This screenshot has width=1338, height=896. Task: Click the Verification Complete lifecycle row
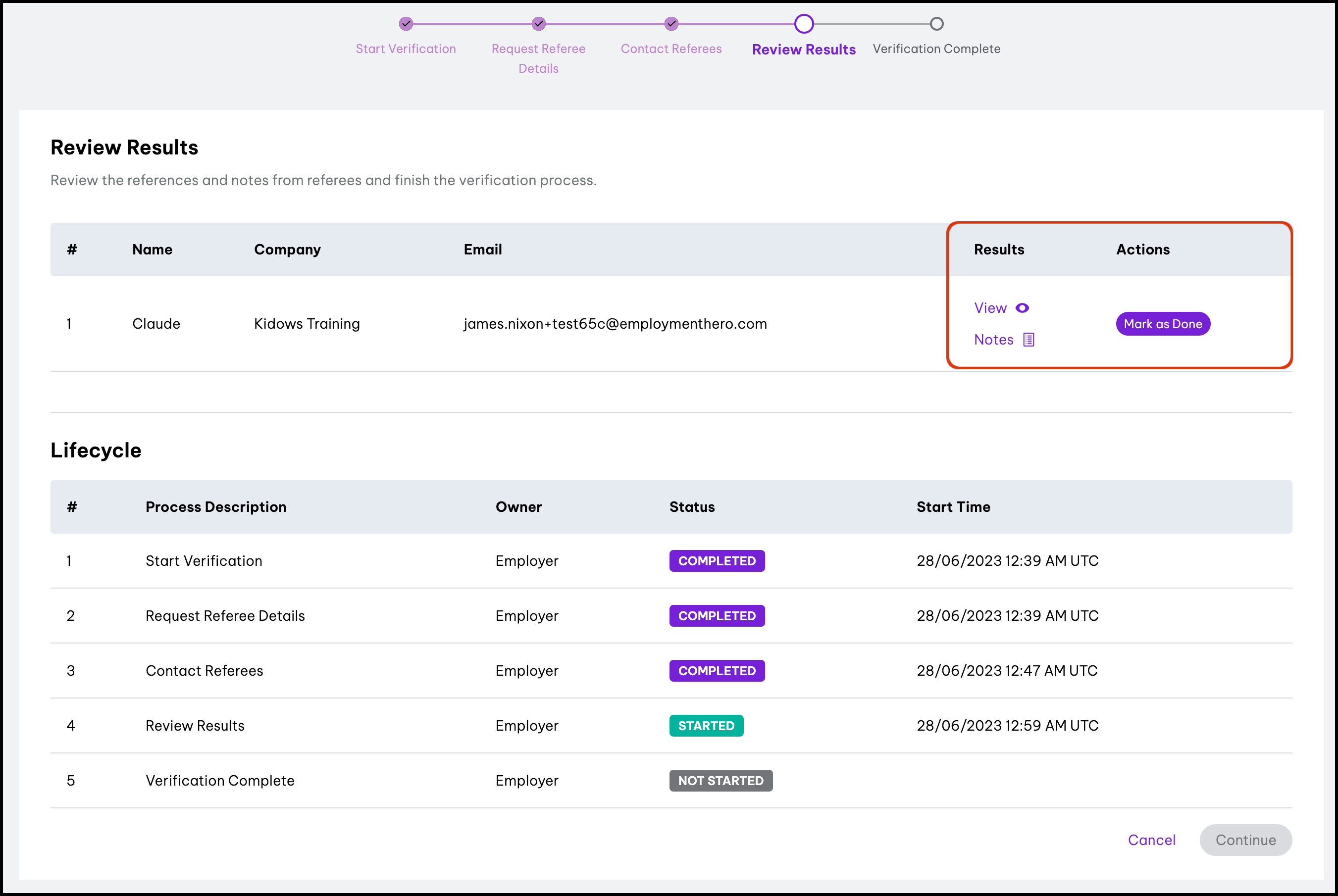point(220,781)
